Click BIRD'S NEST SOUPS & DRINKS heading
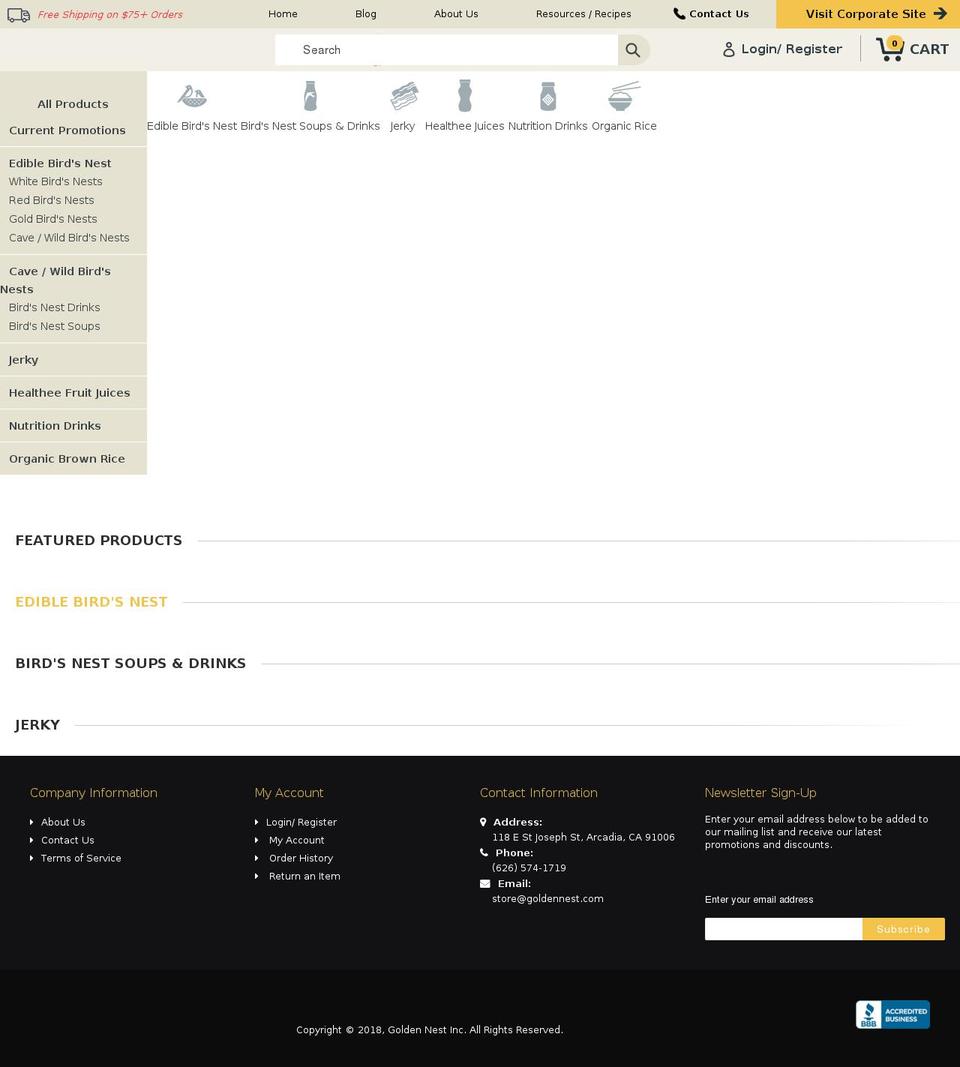Screen dimensions: 960x1067 131,663
